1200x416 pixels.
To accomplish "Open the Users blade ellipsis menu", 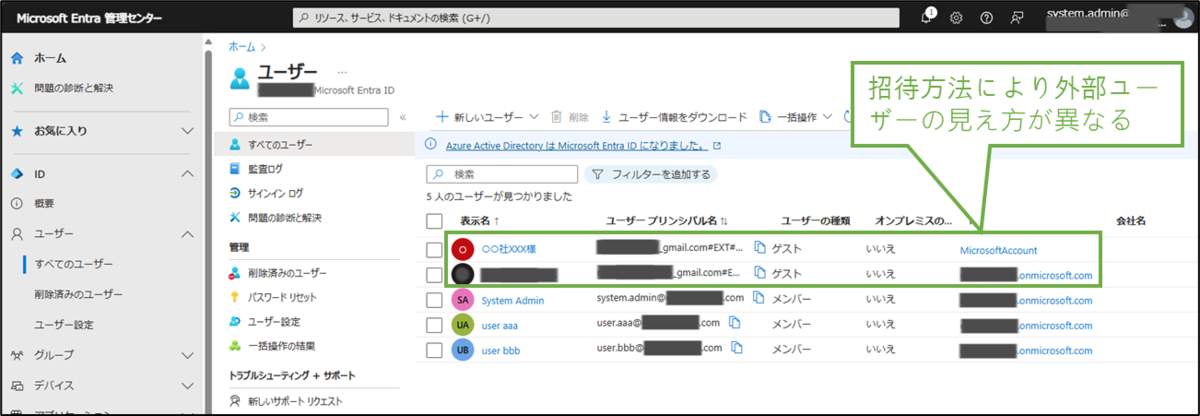I will click(x=341, y=73).
